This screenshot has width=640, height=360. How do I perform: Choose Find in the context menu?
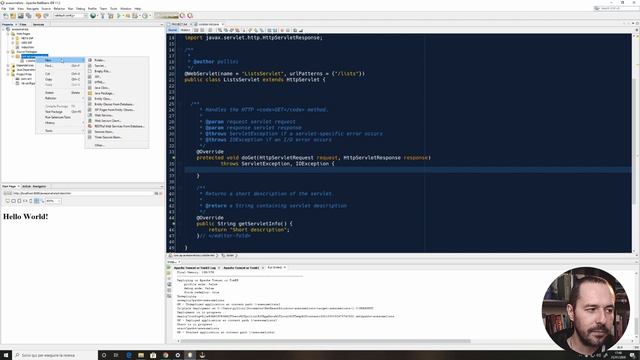pyautogui.click(x=60, y=66)
